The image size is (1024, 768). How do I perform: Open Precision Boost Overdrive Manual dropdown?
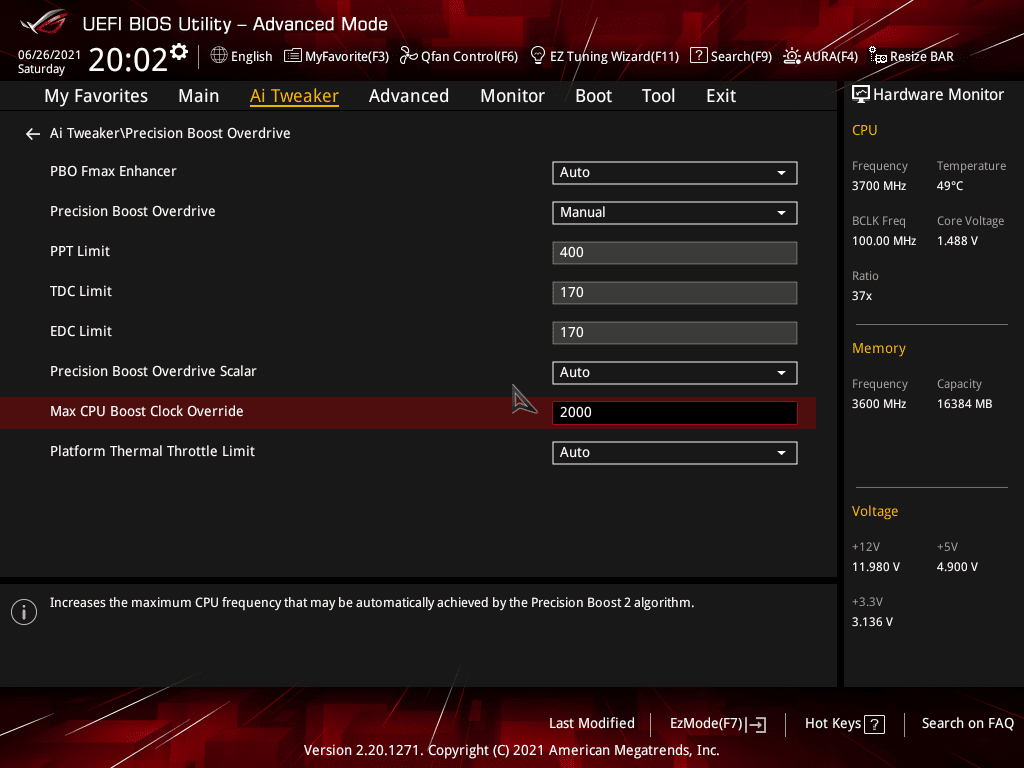675,212
